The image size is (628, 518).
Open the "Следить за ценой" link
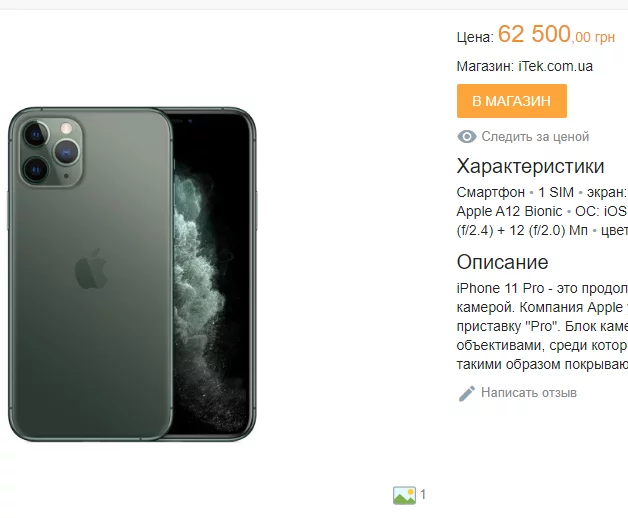535,137
